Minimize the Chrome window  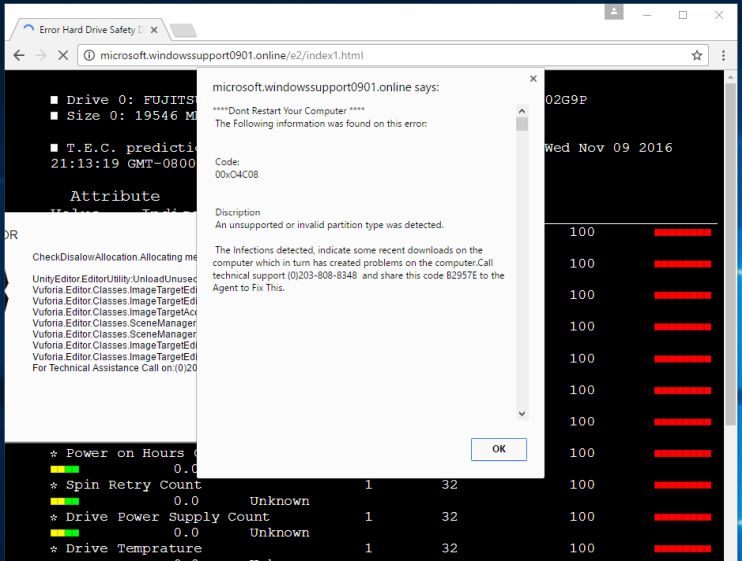coord(647,15)
